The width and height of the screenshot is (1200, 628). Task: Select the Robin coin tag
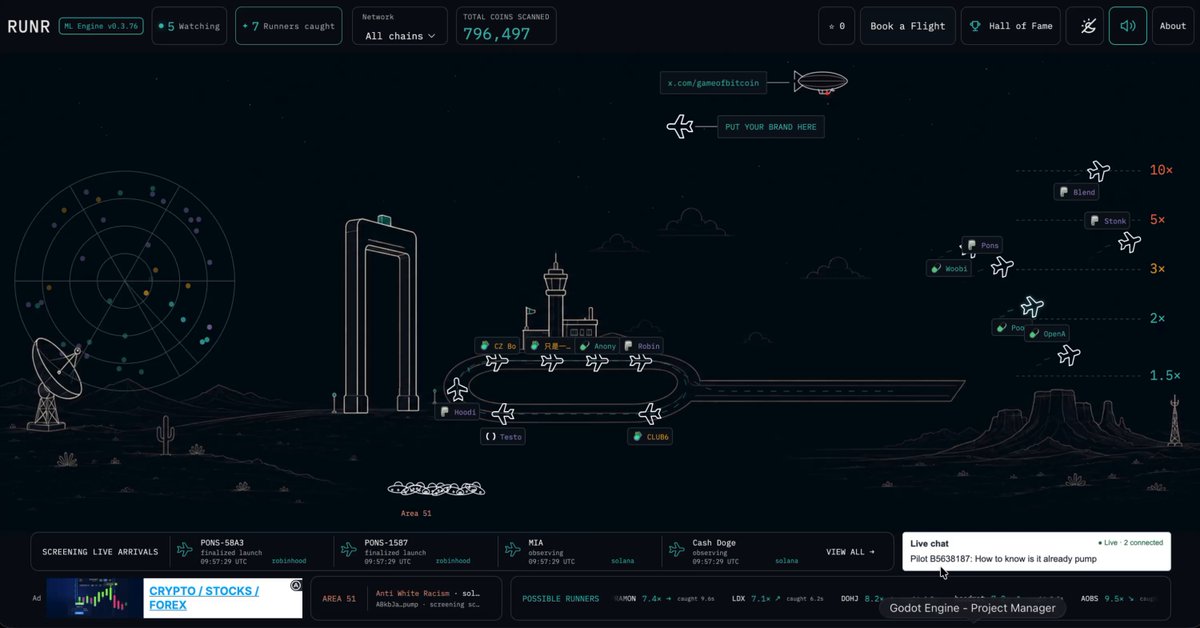coord(641,346)
